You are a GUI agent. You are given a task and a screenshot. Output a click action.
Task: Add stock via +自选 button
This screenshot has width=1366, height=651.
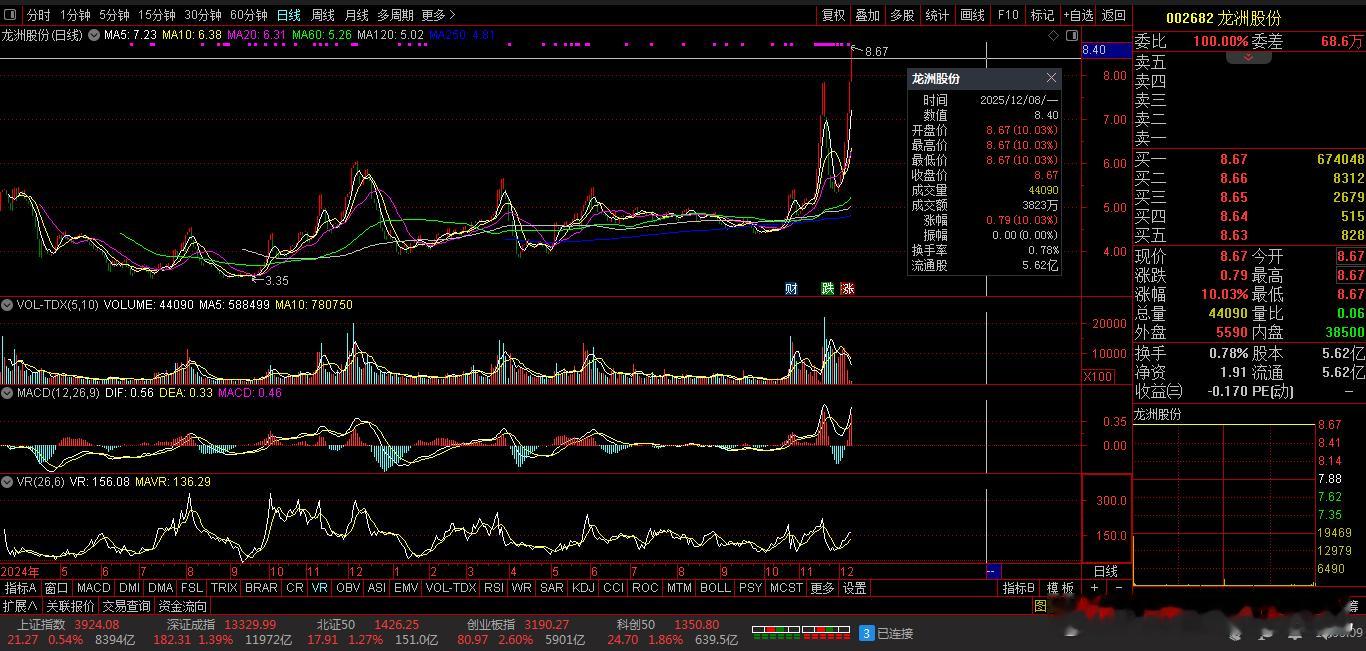[1079, 15]
